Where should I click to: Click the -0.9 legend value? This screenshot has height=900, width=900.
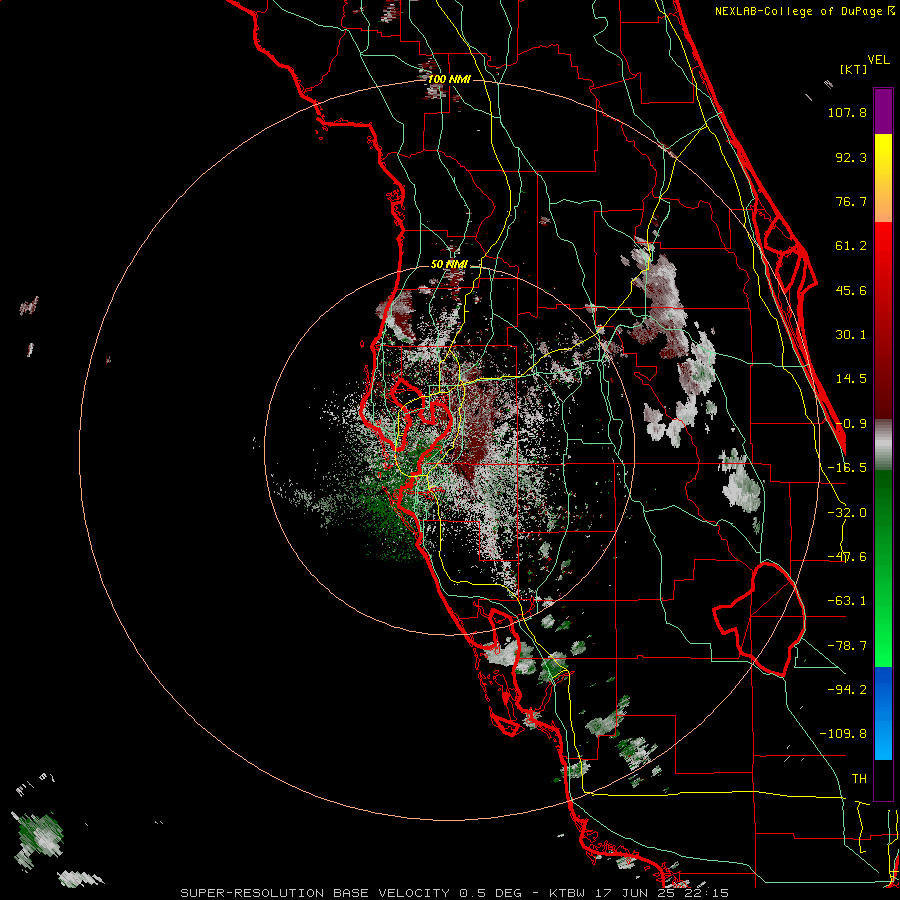[x=851, y=424]
